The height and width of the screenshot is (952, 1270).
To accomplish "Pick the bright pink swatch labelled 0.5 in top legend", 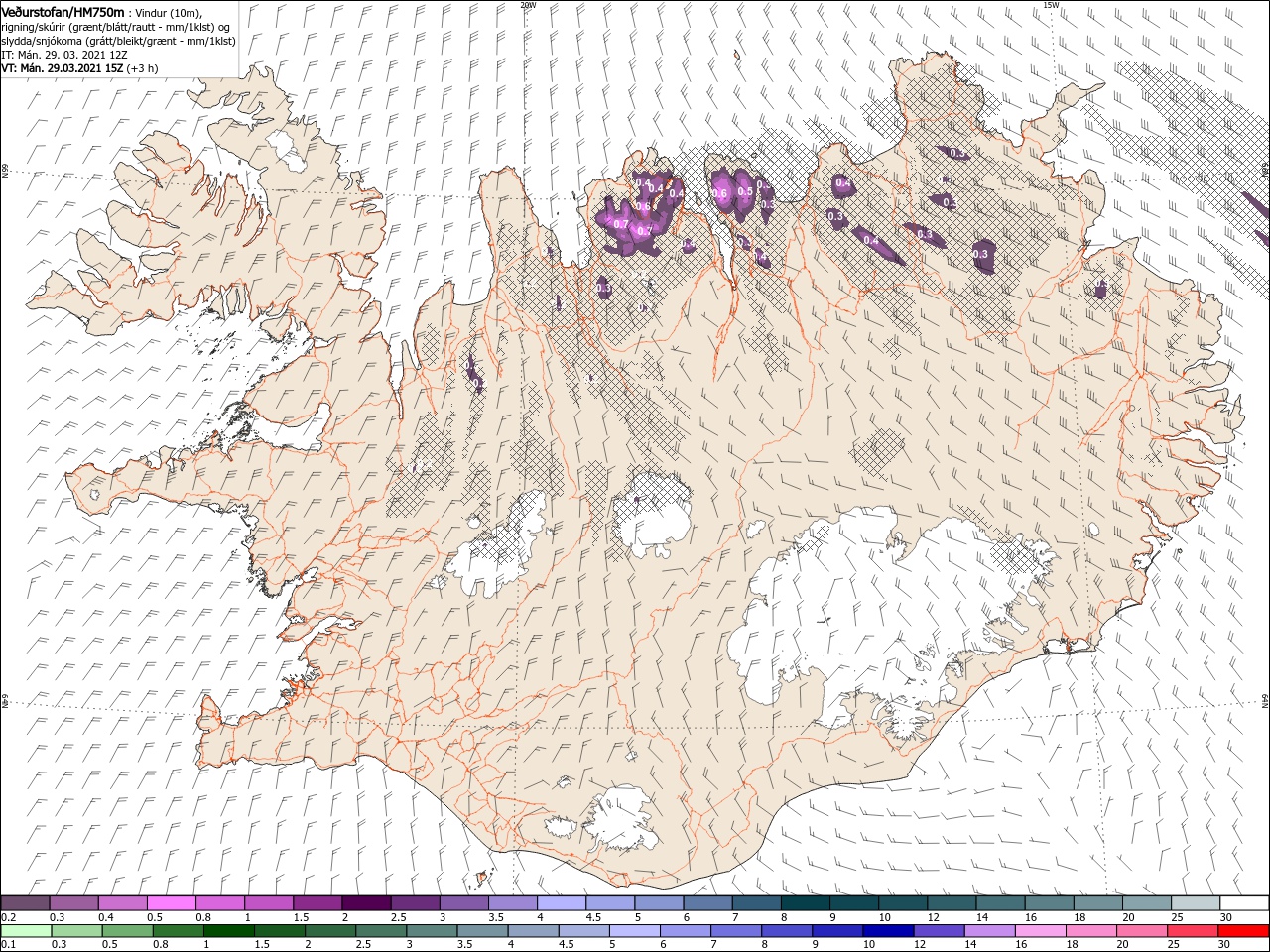I will pyautogui.click(x=172, y=903).
